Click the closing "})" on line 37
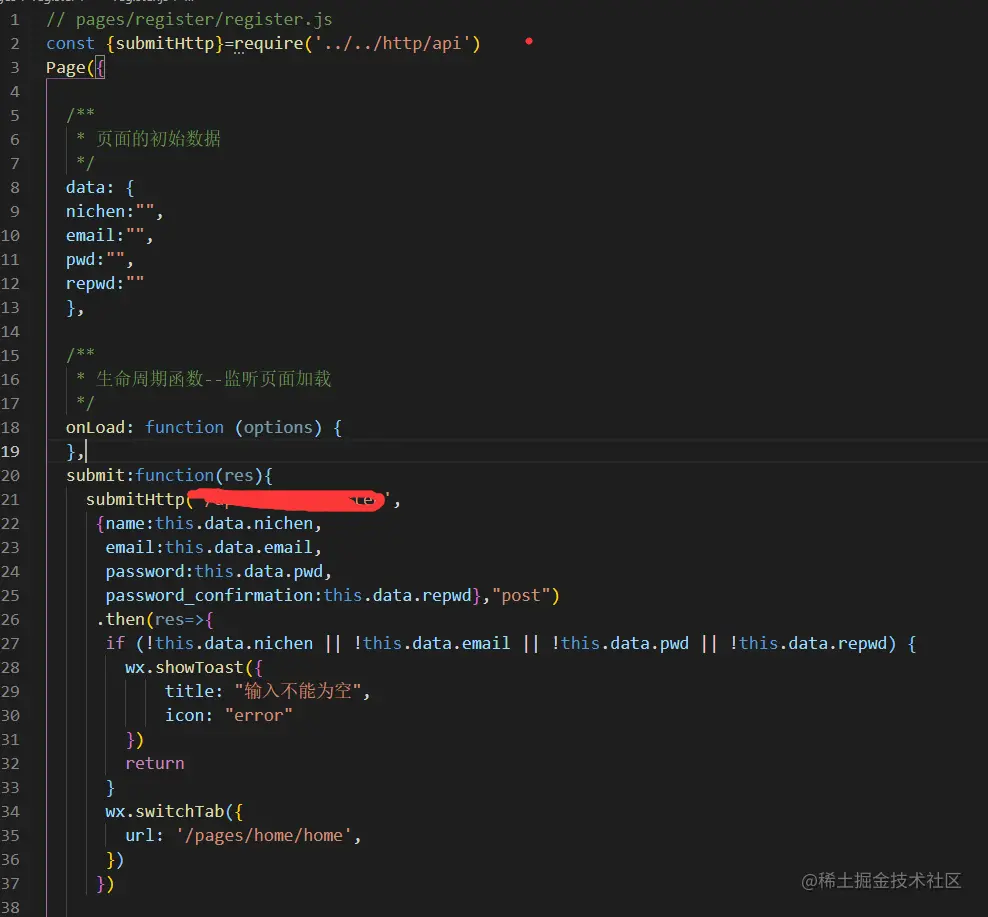The width and height of the screenshot is (988, 917). pyautogui.click(x=105, y=884)
